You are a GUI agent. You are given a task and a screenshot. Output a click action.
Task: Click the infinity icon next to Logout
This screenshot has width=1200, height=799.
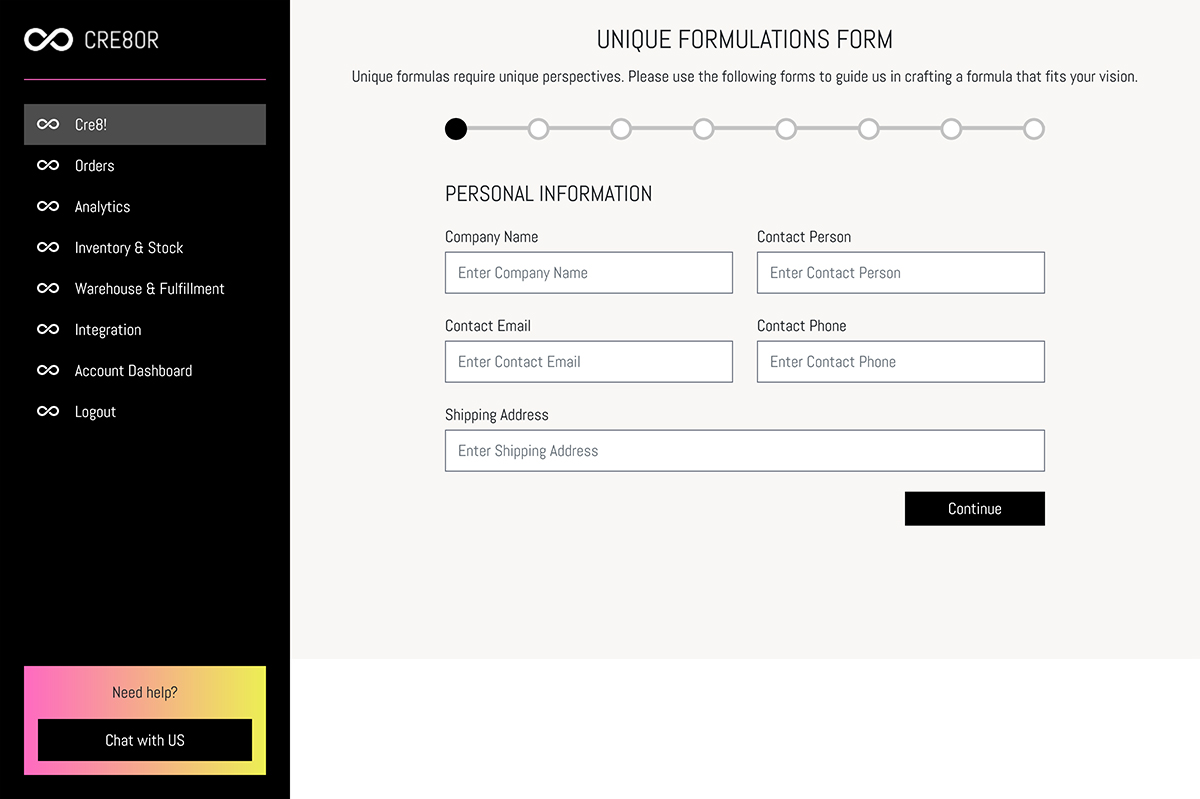pyautogui.click(x=48, y=412)
